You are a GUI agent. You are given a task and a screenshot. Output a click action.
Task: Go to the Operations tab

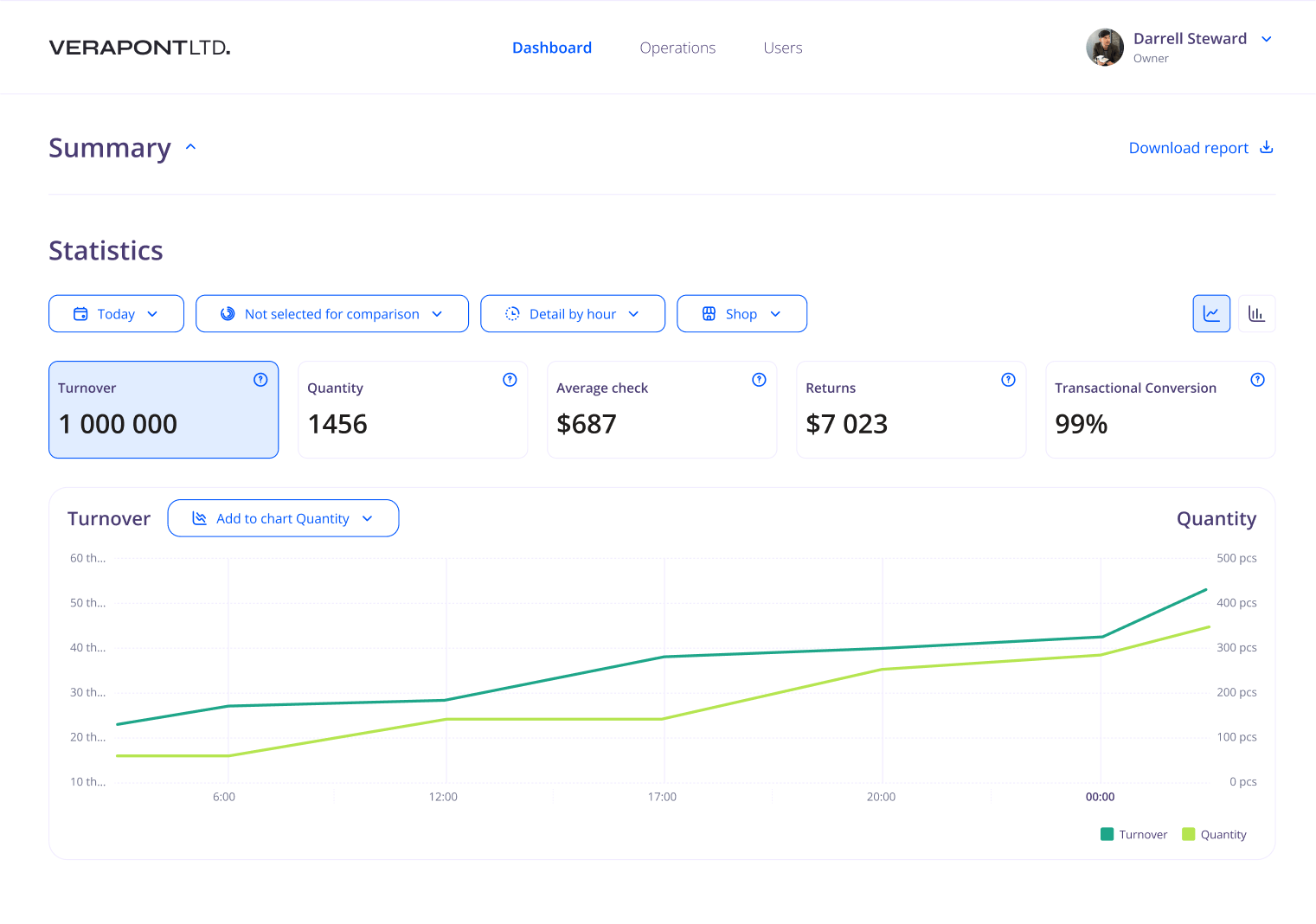point(677,48)
